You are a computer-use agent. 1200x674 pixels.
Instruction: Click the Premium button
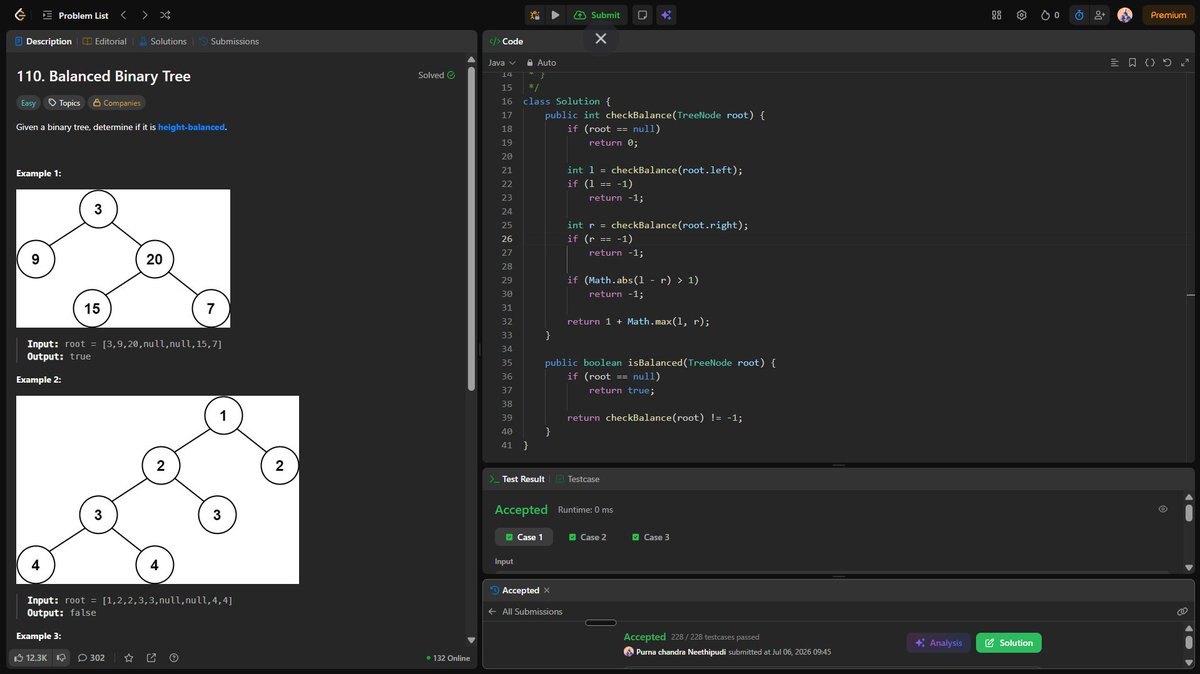click(x=1168, y=15)
